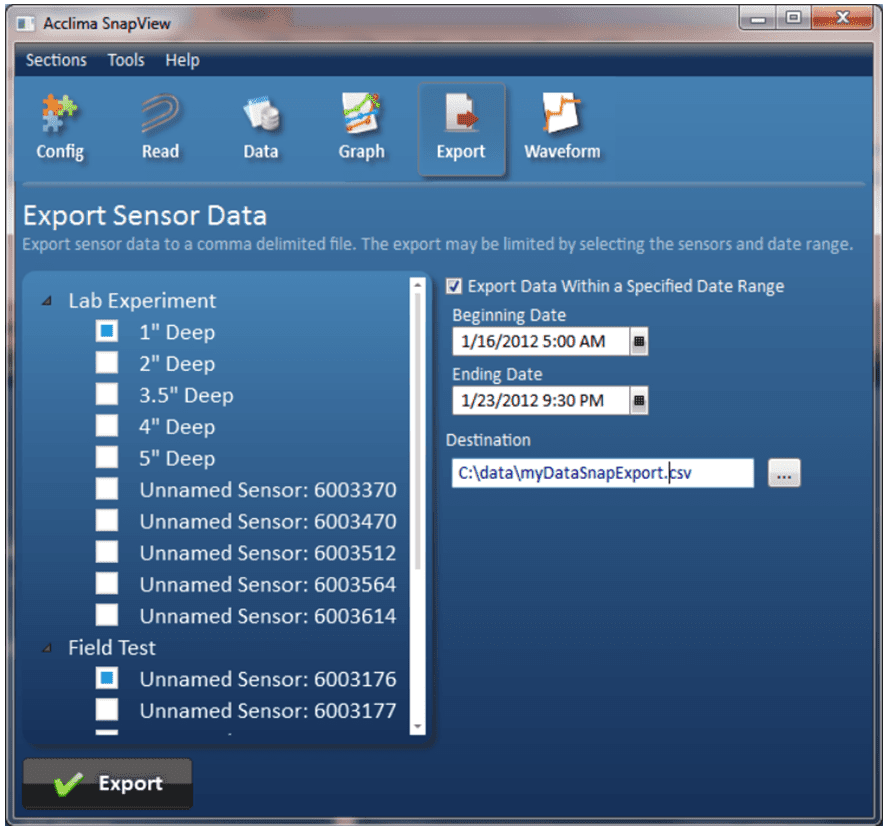Viewport: 888px width, 831px height.
Task: Disable Export Data Within a Specified Date Range
Action: (x=455, y=286)
